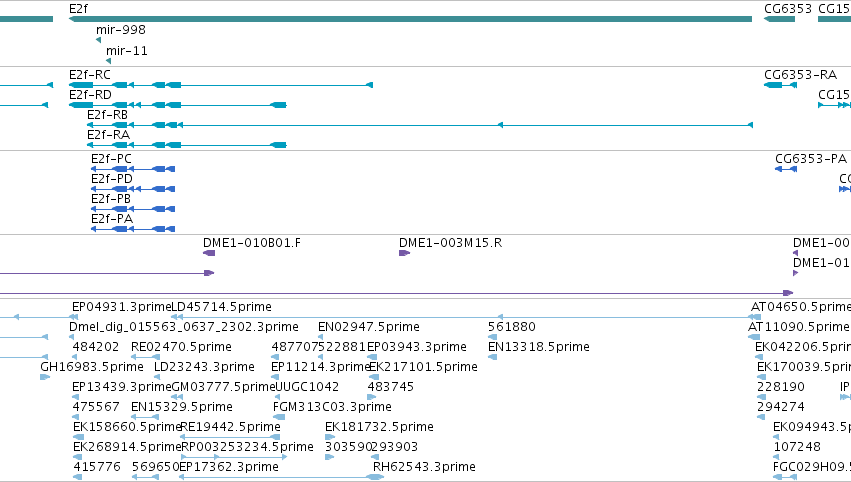Click the UUGC1042 label

click(307, 387)
